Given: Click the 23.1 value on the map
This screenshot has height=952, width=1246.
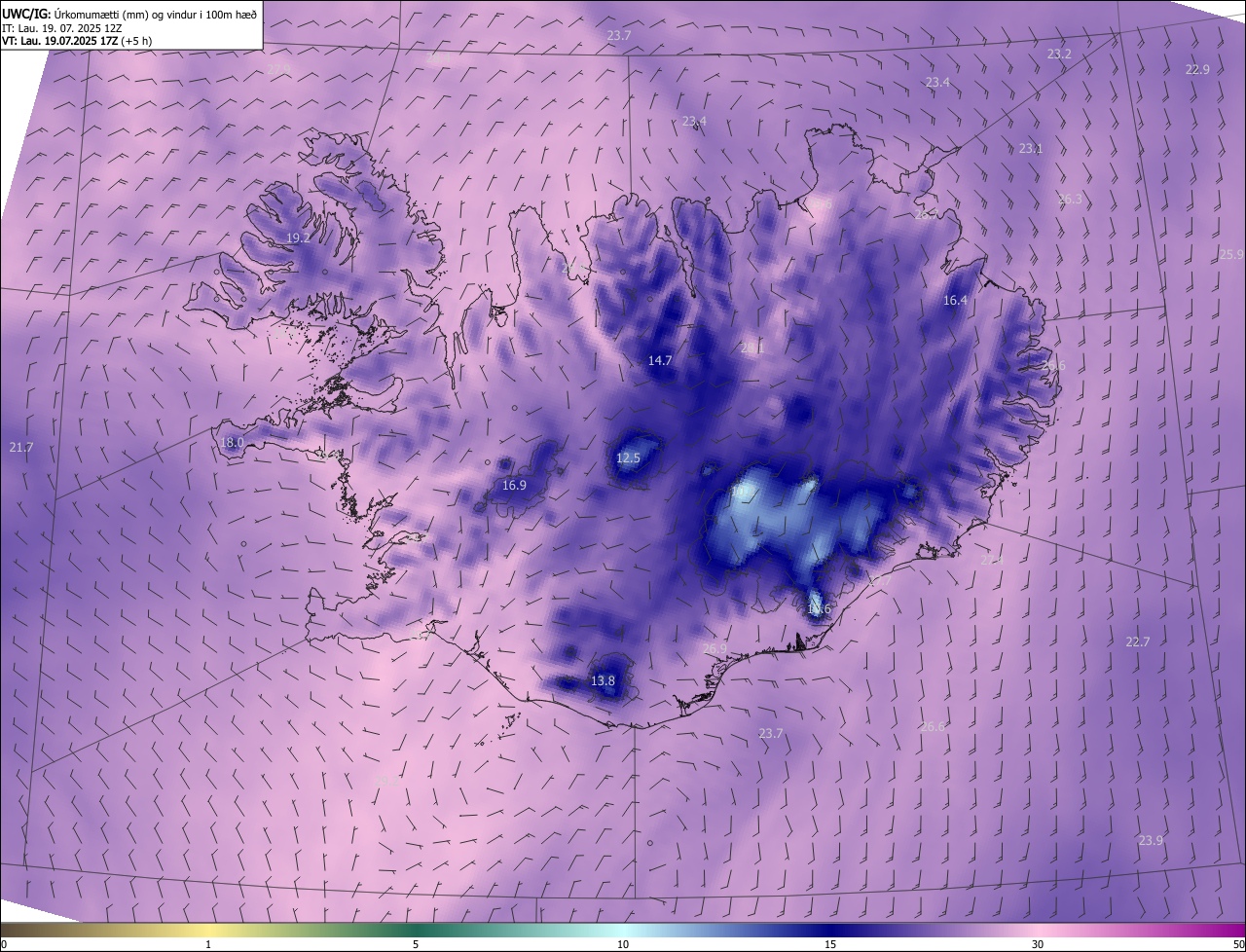Looking at the screenshot, I should (x=1031, y=149).
